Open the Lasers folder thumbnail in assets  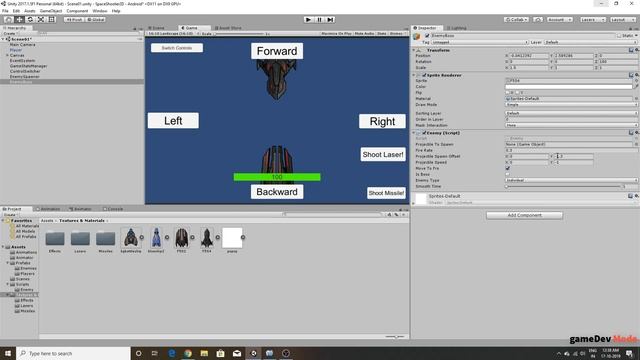pos(80,238)
